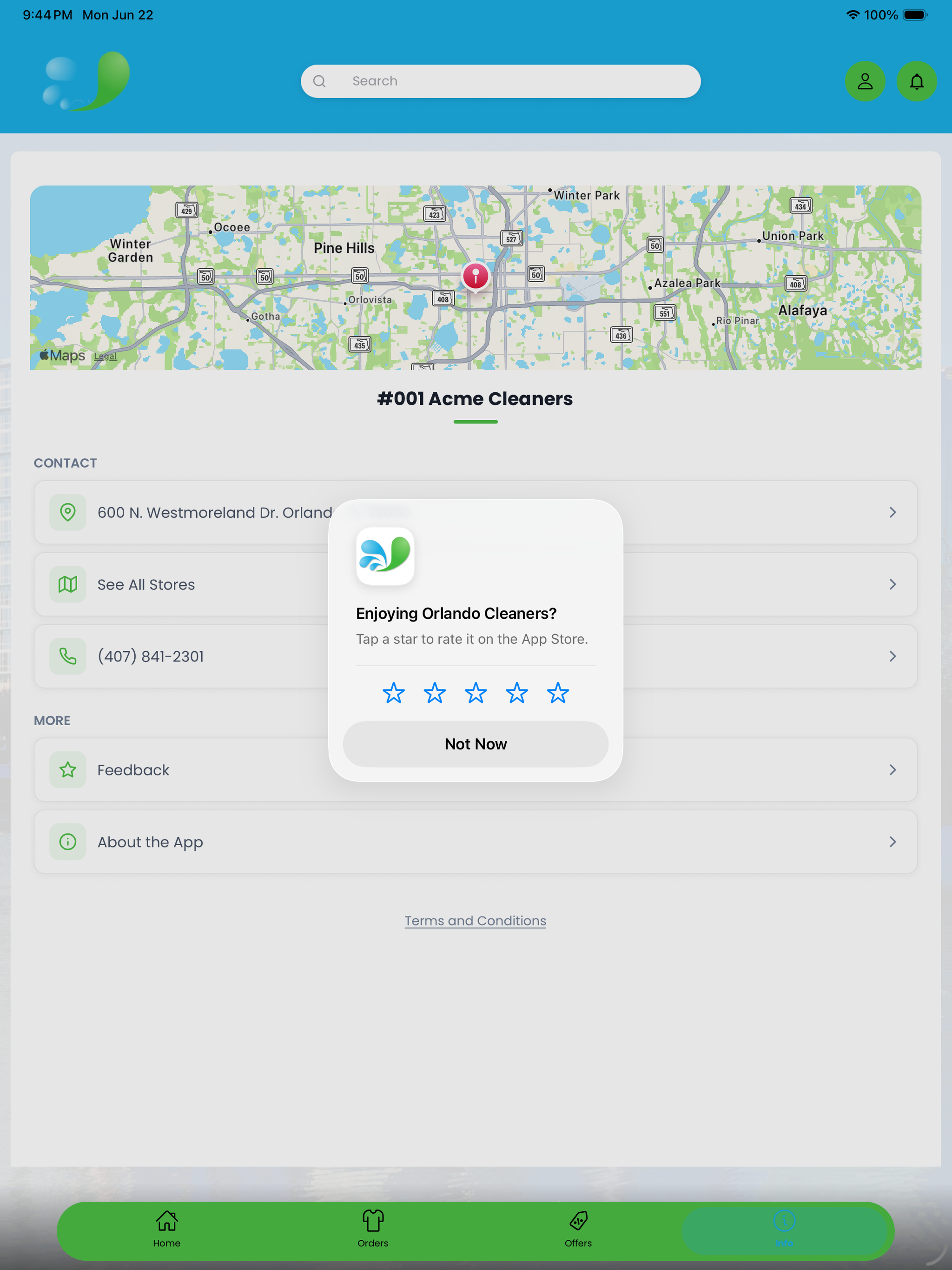This screenshot has width=952, height=1270.
Task: Expand the About the App chevron
Action: coord(892,842)
